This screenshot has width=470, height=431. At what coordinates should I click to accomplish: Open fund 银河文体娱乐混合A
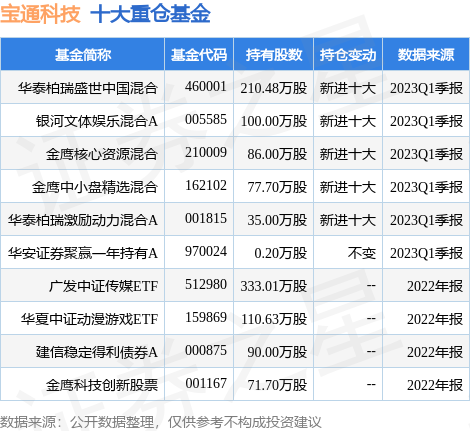96,121
